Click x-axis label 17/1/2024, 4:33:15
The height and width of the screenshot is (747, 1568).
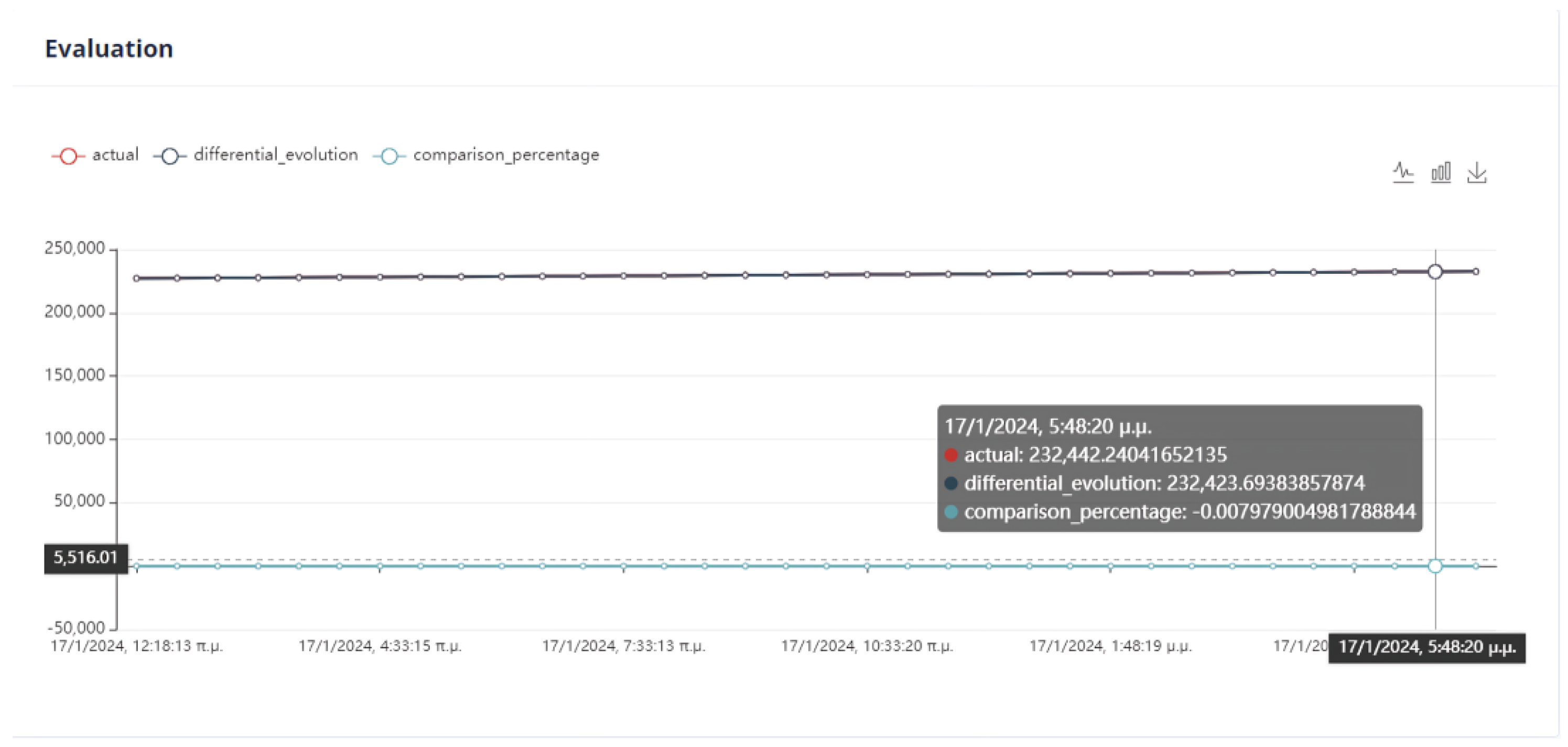[380, 646]
